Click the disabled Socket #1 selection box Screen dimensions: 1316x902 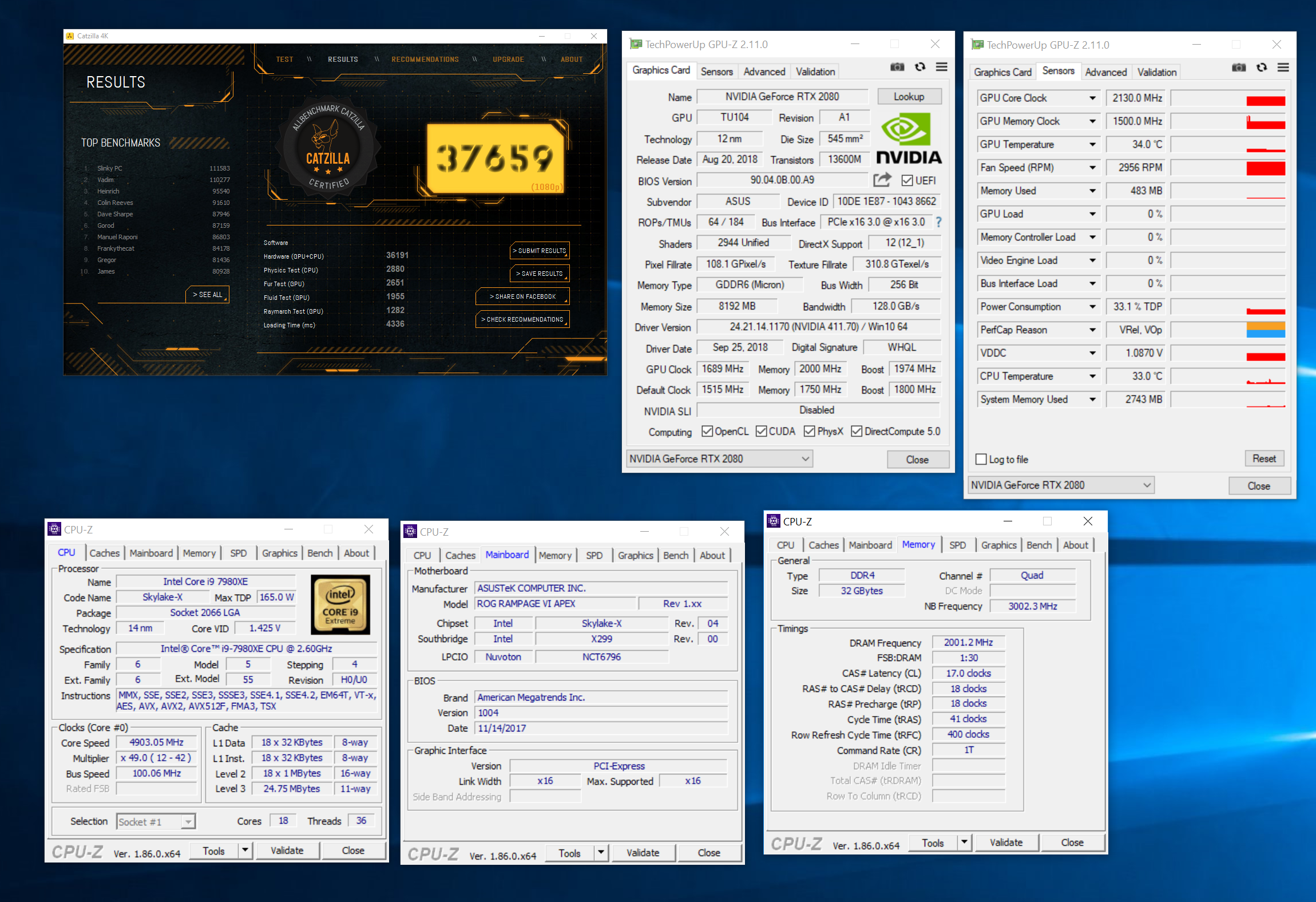156,822
